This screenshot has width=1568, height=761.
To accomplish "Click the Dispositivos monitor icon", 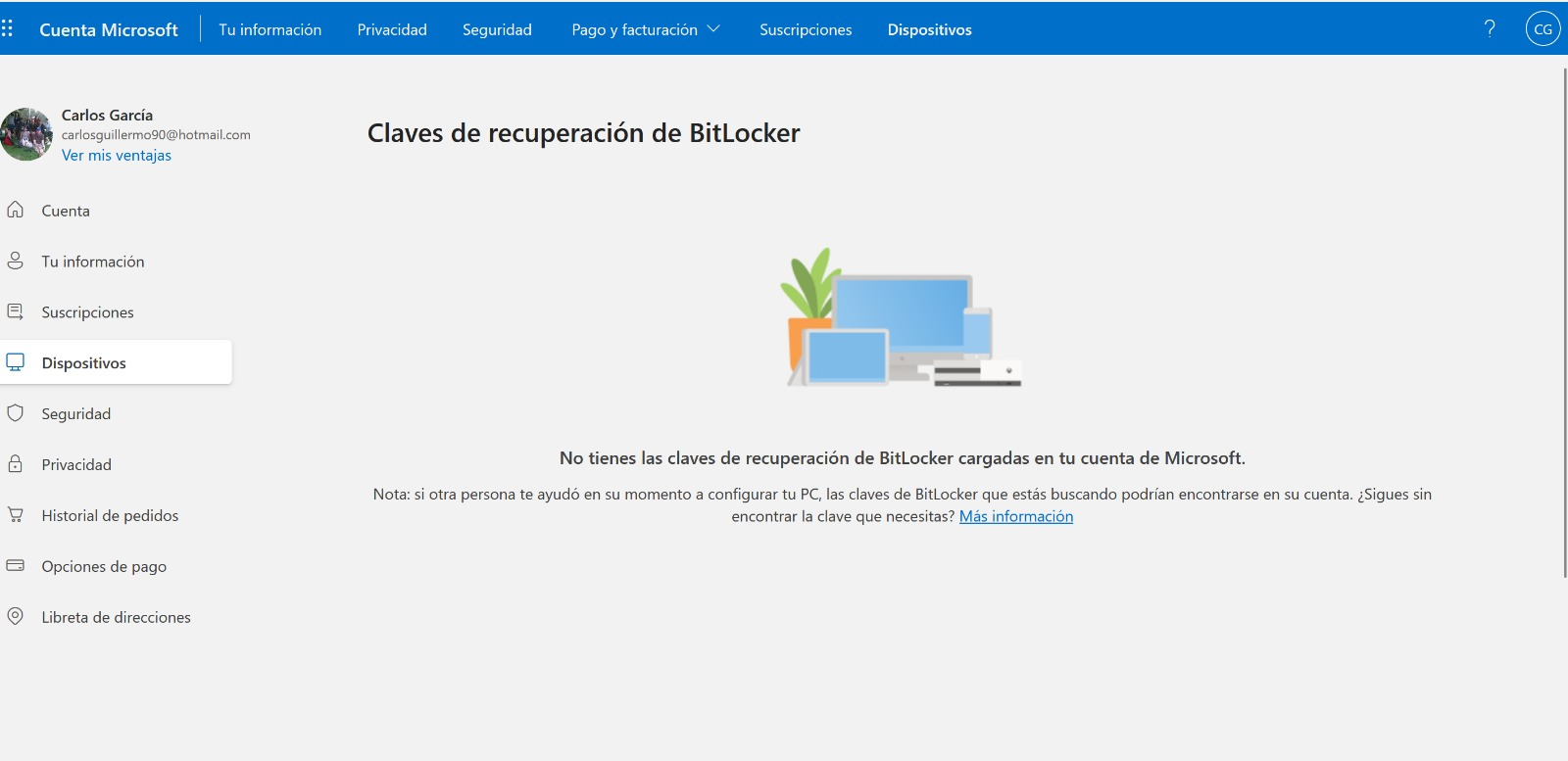I will (15, 362).
